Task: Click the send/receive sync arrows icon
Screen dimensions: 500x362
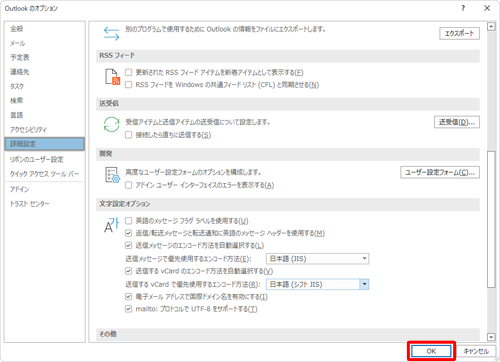Action: [x=111, y=124]
